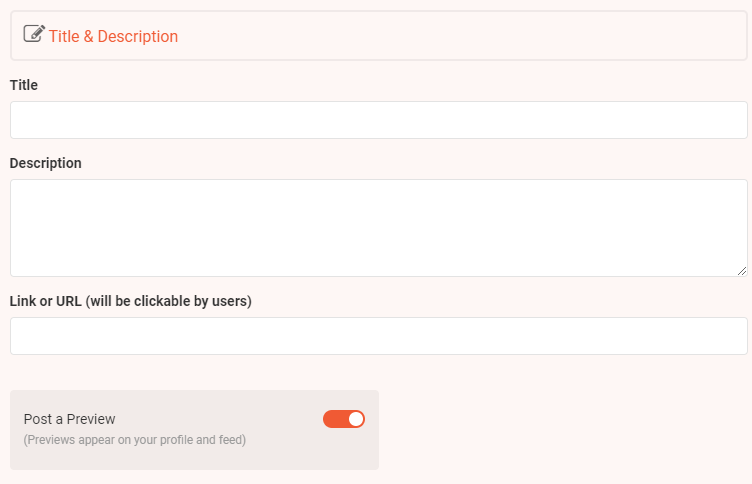The width and height of the screenshot is (752, 484).
Task: Click the pencil edit icon in the header
Action: (34, 34)
